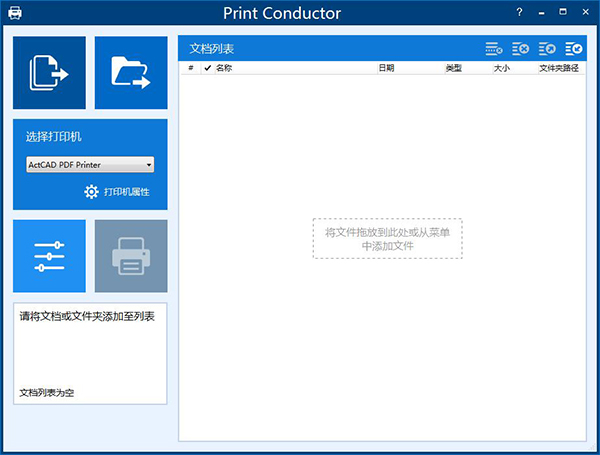
Task: Open the print settings sliders tile
Action: [x=50, y=257]
